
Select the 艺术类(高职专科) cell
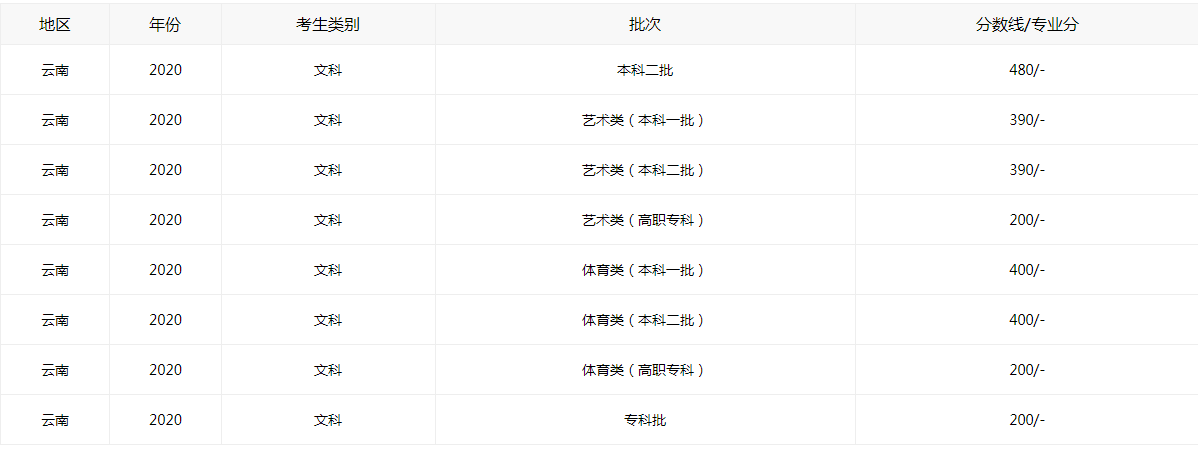(x=645, y=220)
